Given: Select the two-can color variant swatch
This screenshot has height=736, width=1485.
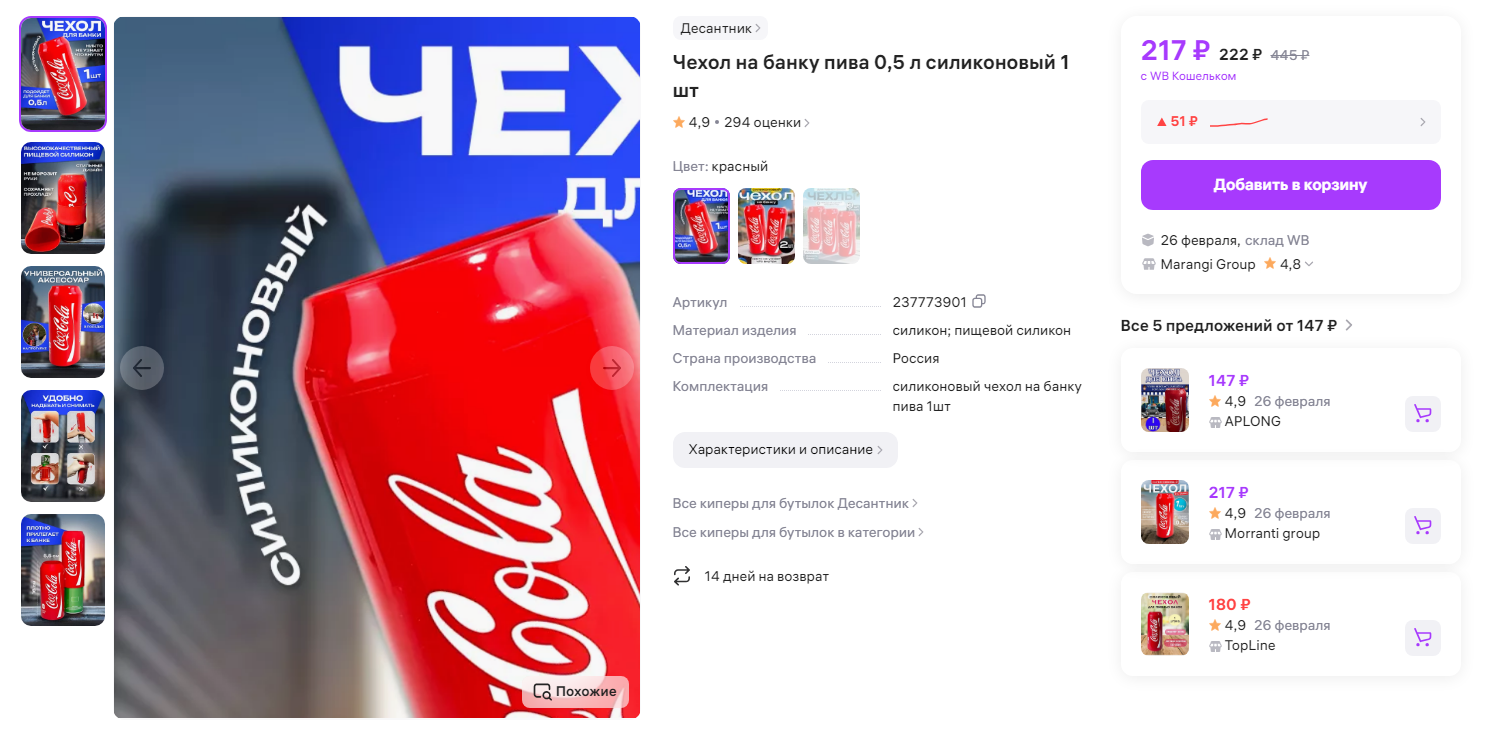Looking at the screenshot, I should (766, 226).
